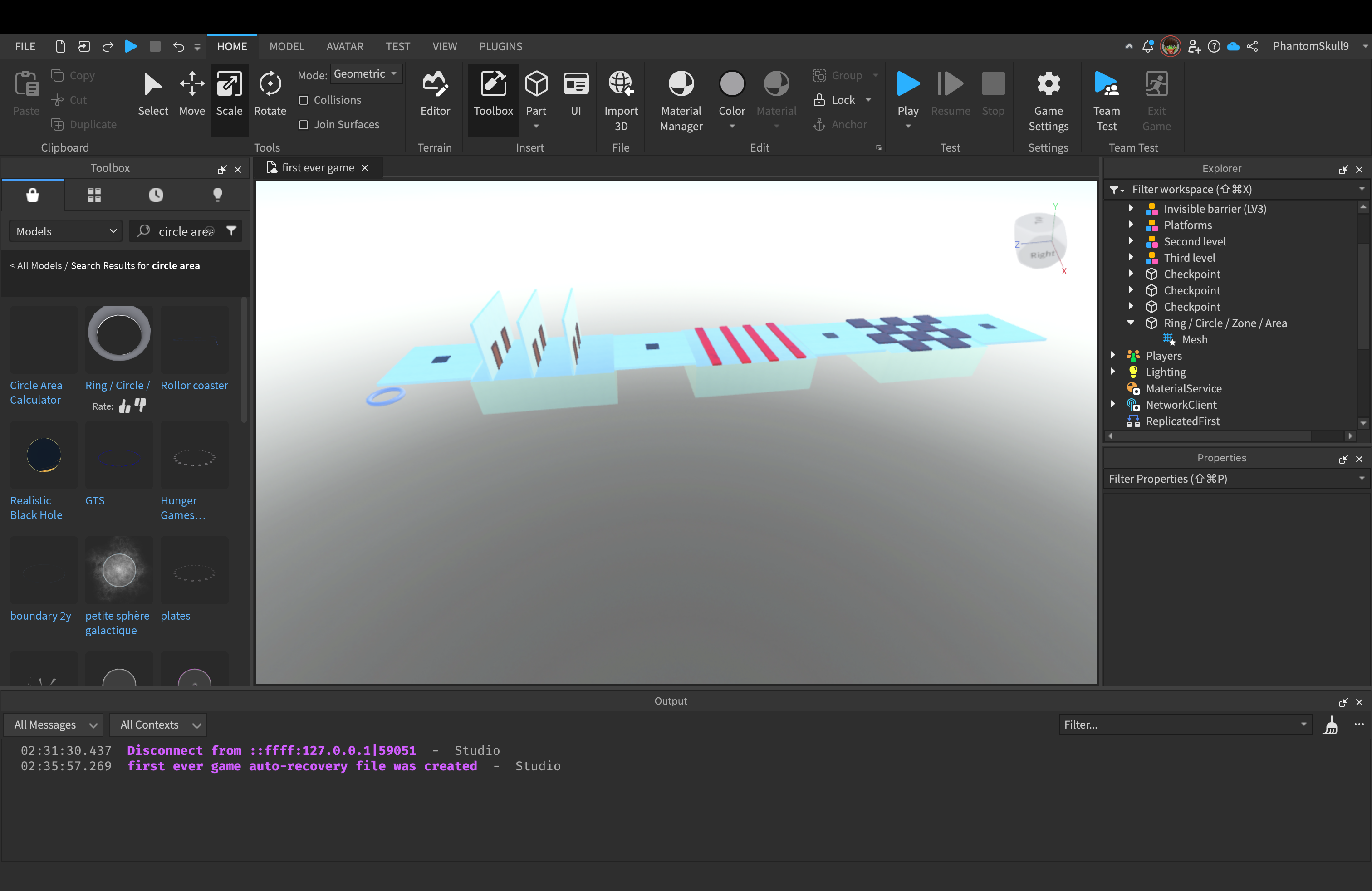Clear the Output log with broom icon

click(x=1331, y=725)
